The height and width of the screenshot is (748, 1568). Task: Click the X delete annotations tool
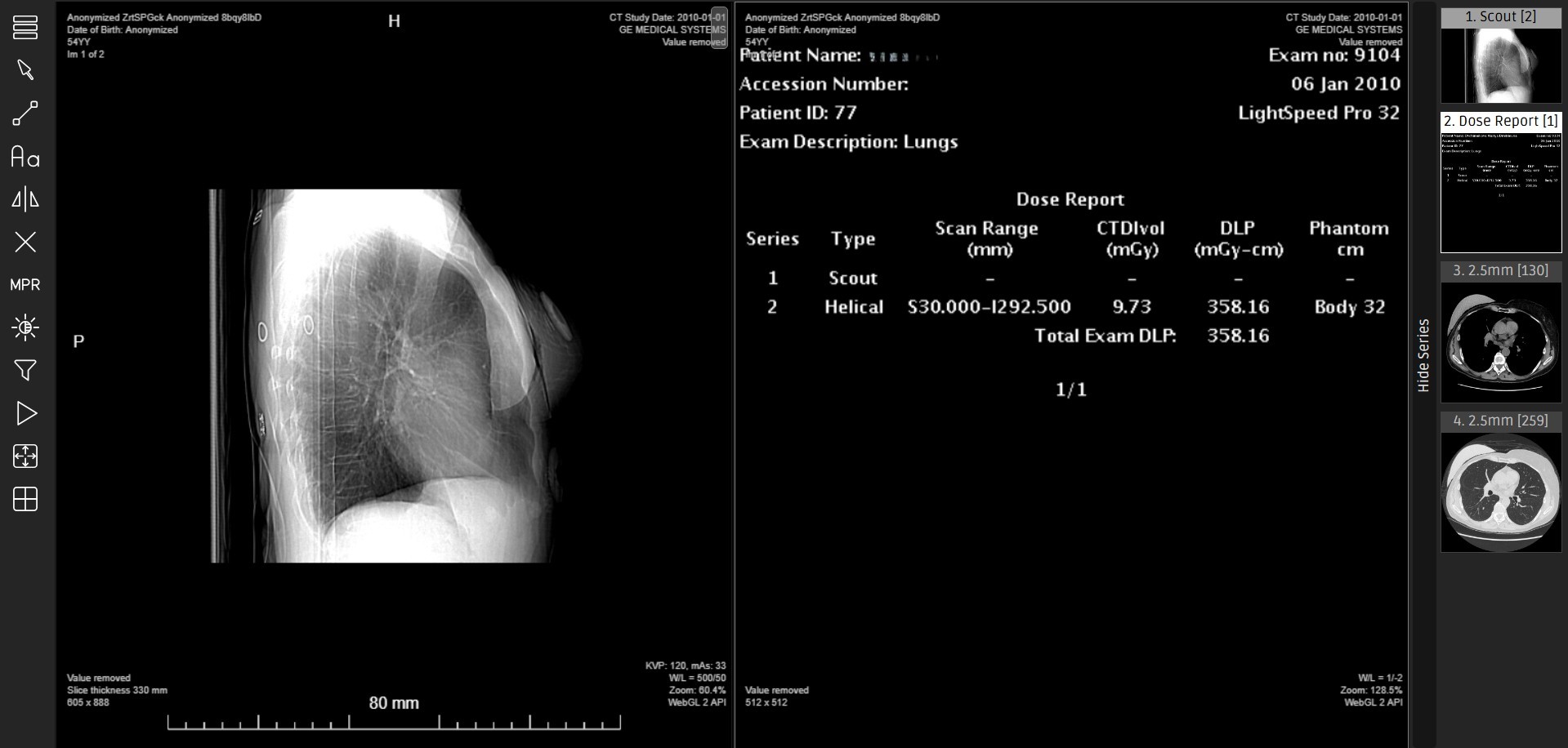pyautogui.click(x=25, y=242)
